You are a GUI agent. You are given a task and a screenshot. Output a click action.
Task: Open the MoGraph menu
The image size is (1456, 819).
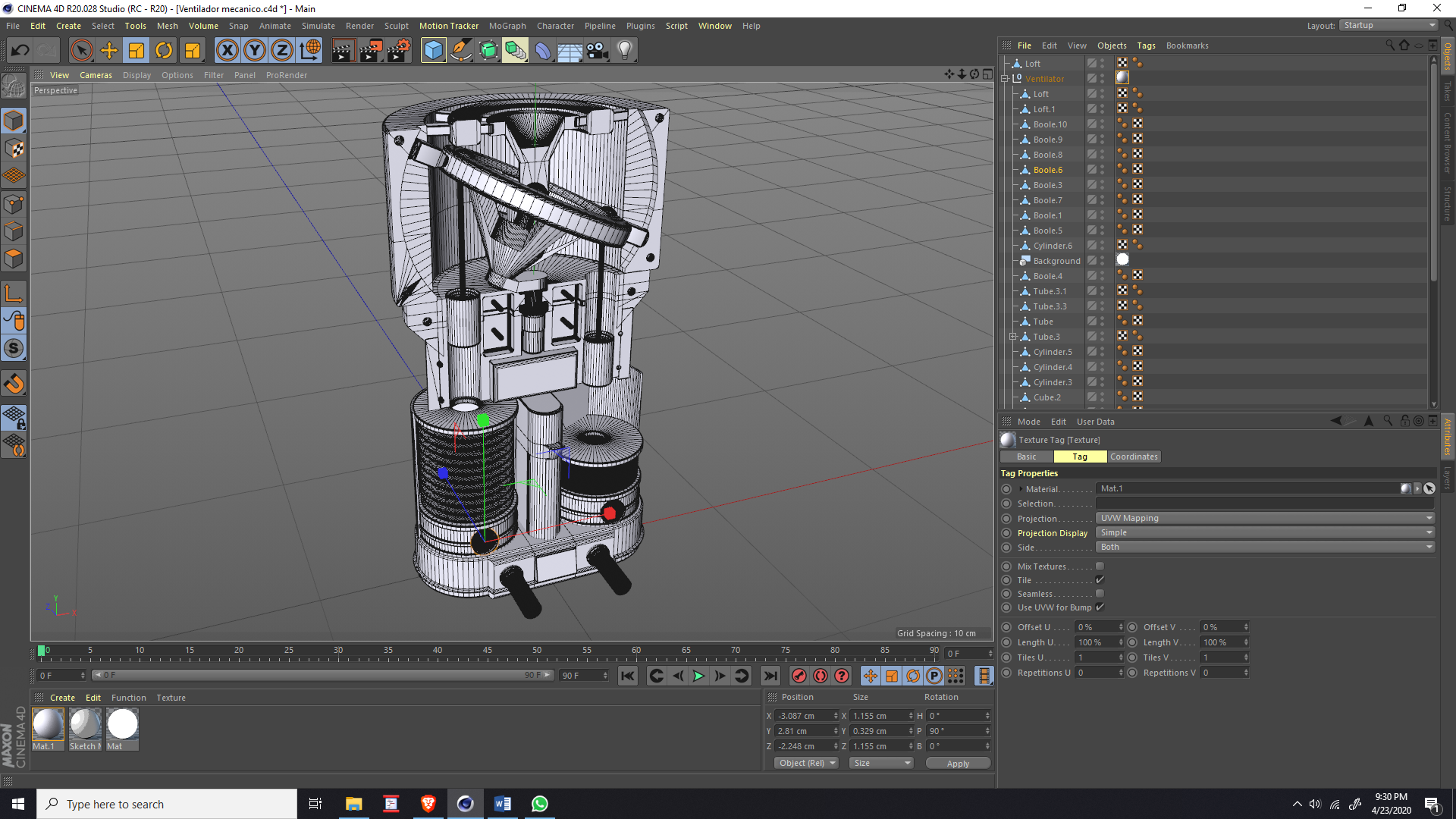[507, 26]
